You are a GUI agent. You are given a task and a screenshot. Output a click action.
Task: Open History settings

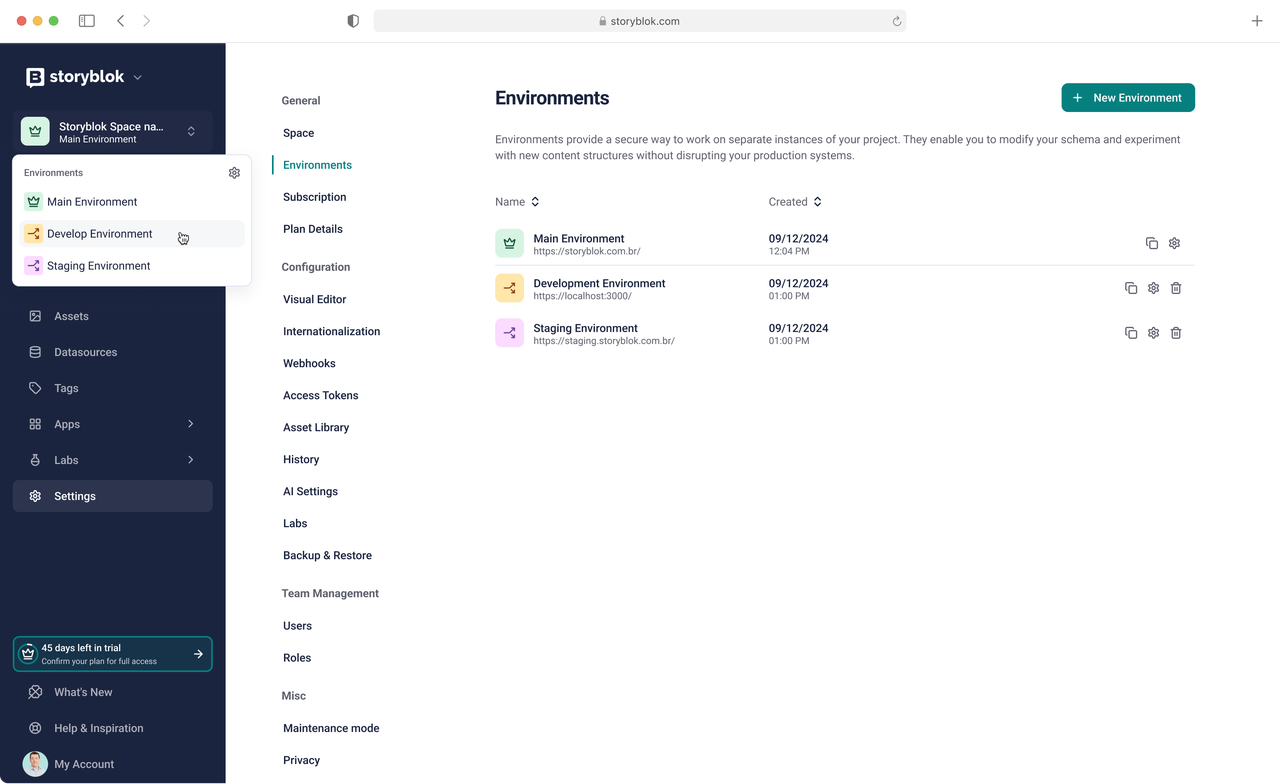tap(301, 459)
